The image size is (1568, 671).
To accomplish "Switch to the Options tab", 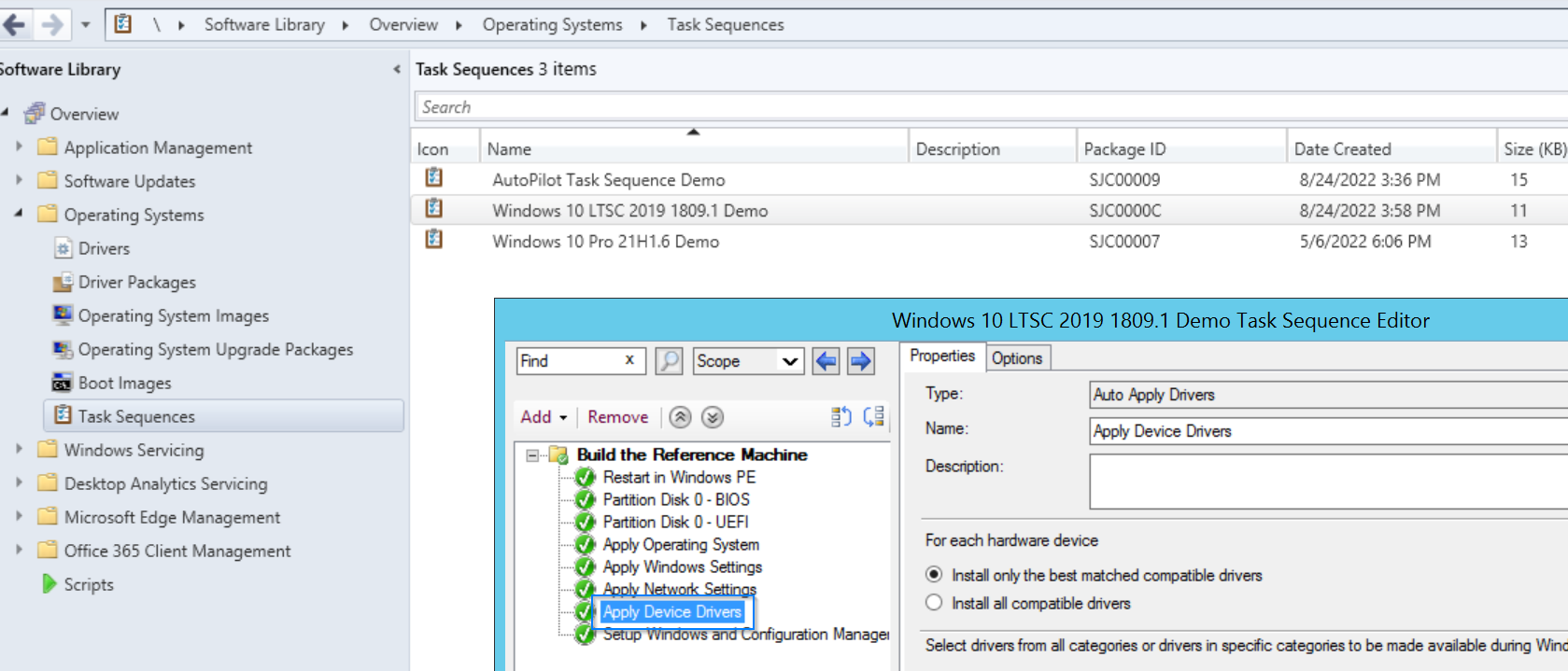I will [x=1017, y=358].
